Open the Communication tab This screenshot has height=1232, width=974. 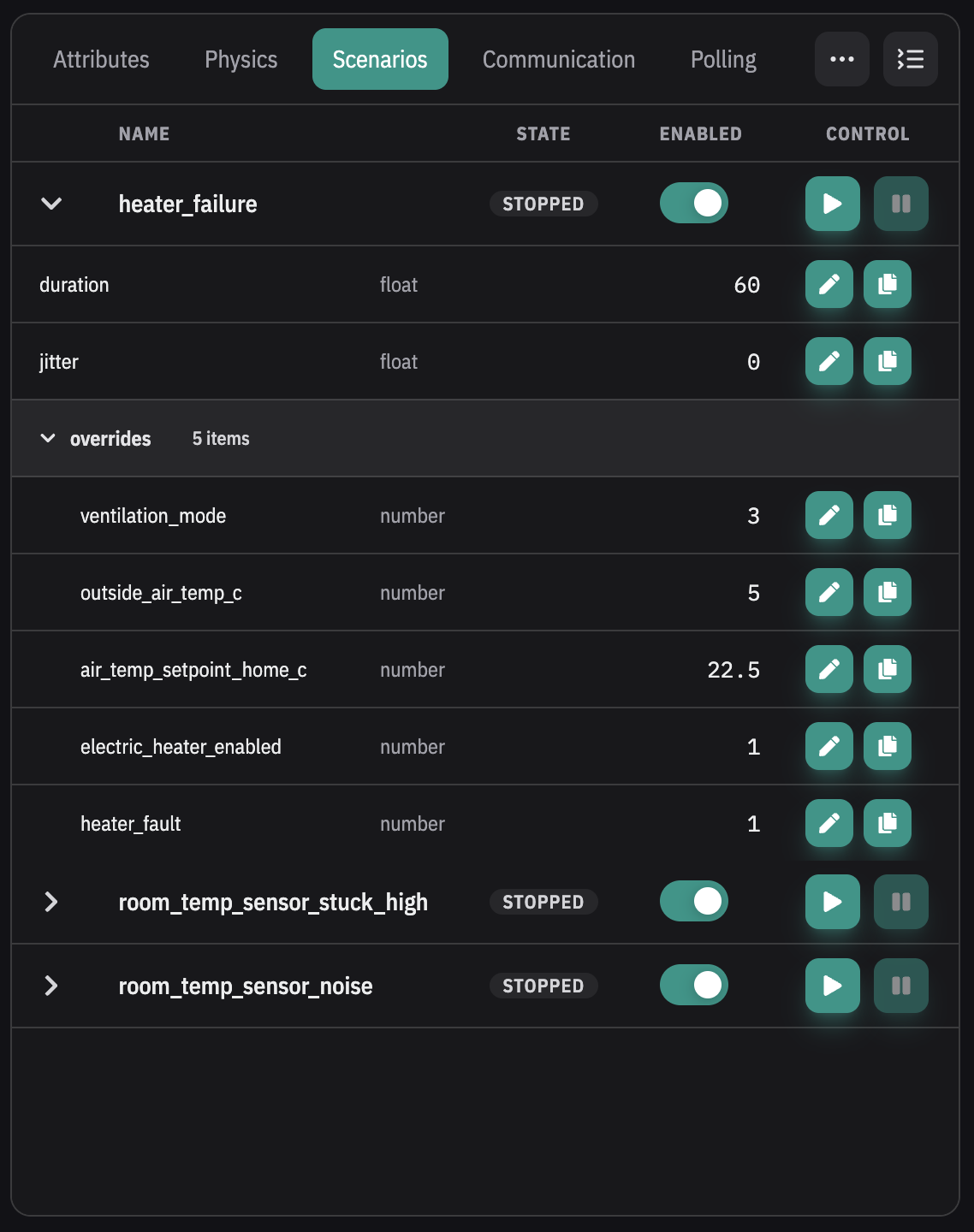[558, 59]
